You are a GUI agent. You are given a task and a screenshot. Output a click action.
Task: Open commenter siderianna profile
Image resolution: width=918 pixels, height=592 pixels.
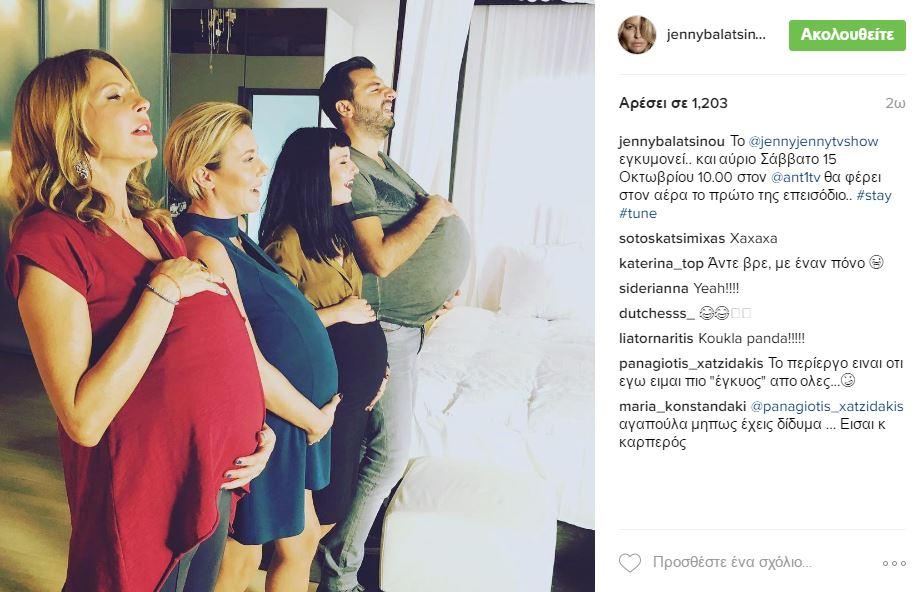point(653,288)
